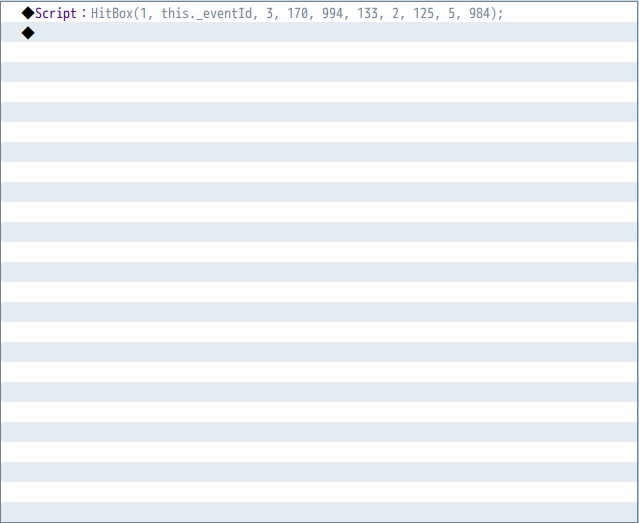The width and height of the screenshot is (639, 523).
Task: Click the closing semicolon of the HitBox script
Action: pos(500,14)
